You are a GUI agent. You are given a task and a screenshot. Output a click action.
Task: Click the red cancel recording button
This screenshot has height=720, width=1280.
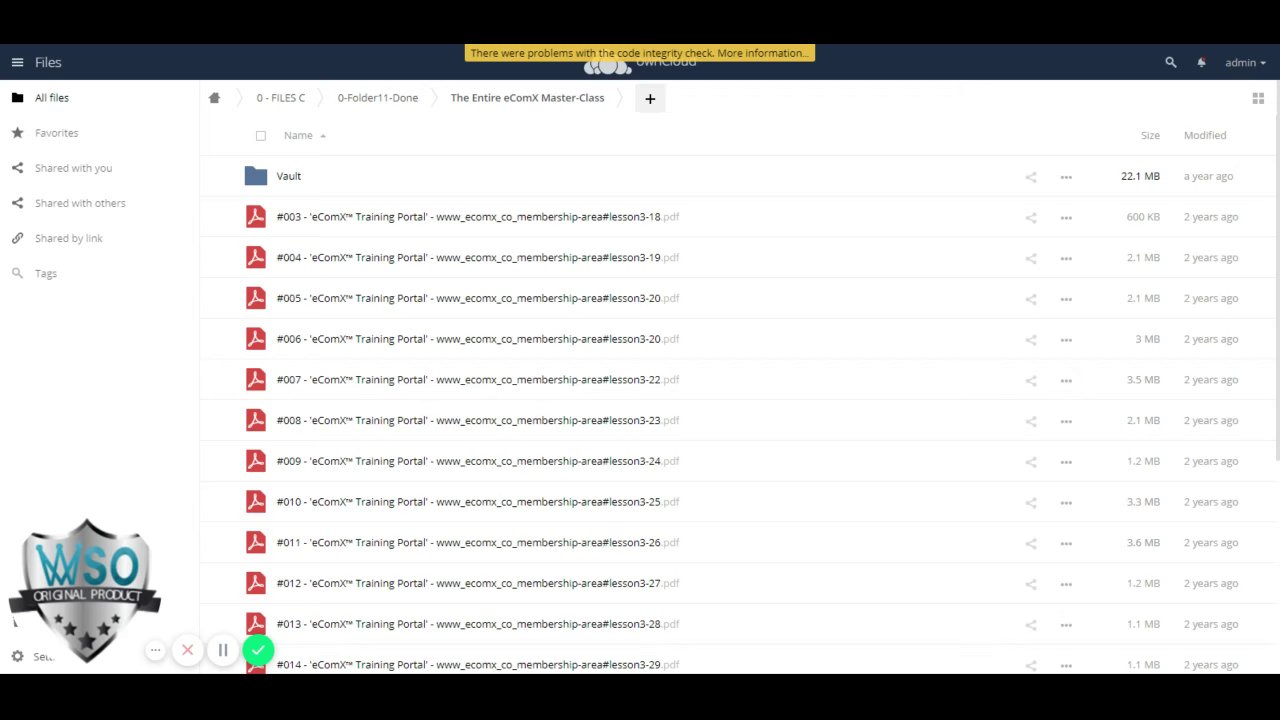click(x=187, y=650)
